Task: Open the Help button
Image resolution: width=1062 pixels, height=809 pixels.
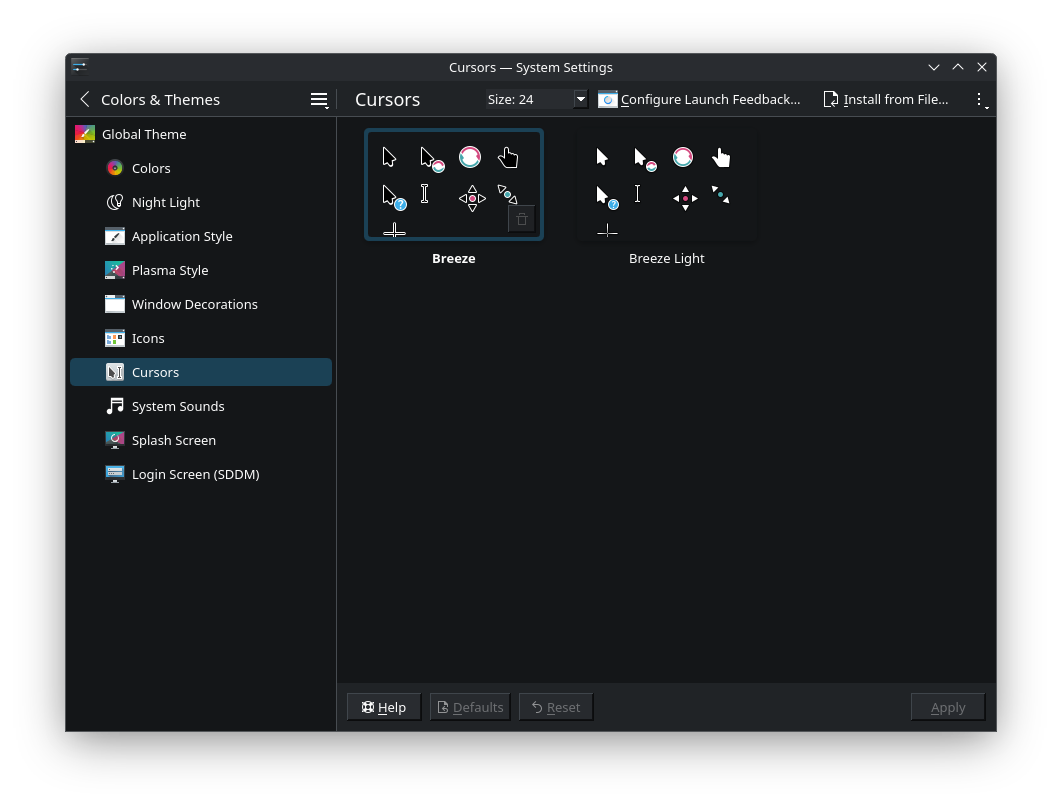Action: tap(384, 707)
